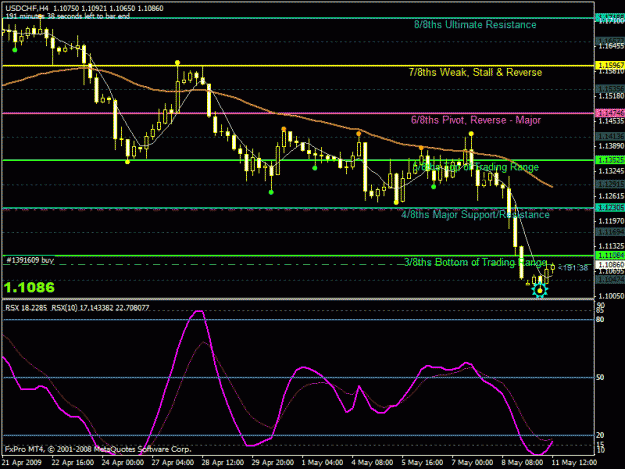Click the 1.10050 price scale value
The width and height of the screenshot is (625, 469).
[x=611, y=296]
